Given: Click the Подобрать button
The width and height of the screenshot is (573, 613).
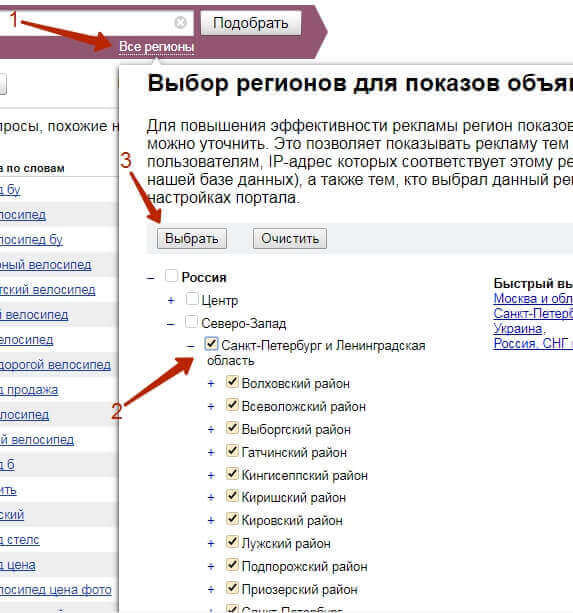Looking at the screenshot, I should point(251,23).
